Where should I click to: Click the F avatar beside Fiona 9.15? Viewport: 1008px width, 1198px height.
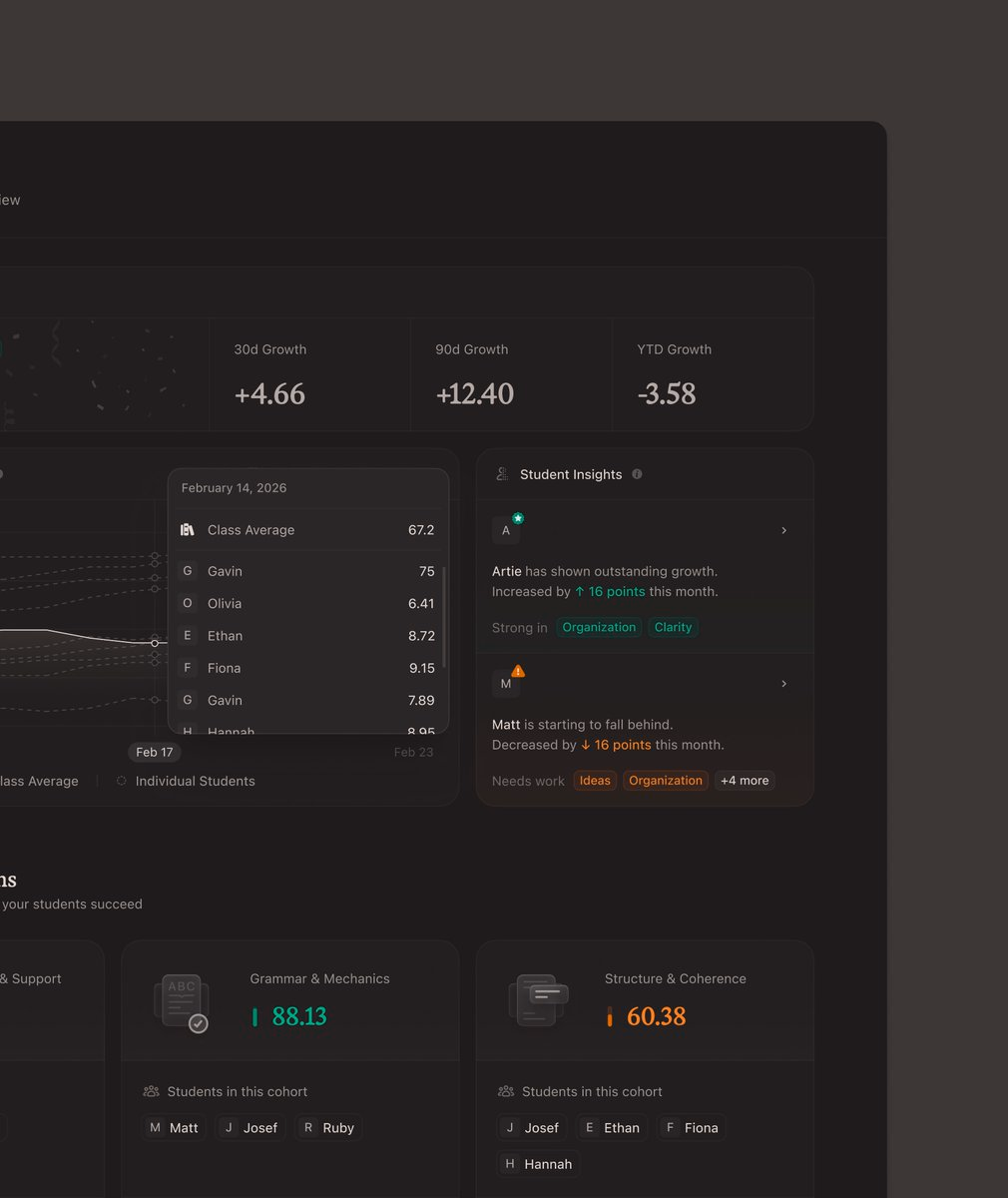point(187,668)
